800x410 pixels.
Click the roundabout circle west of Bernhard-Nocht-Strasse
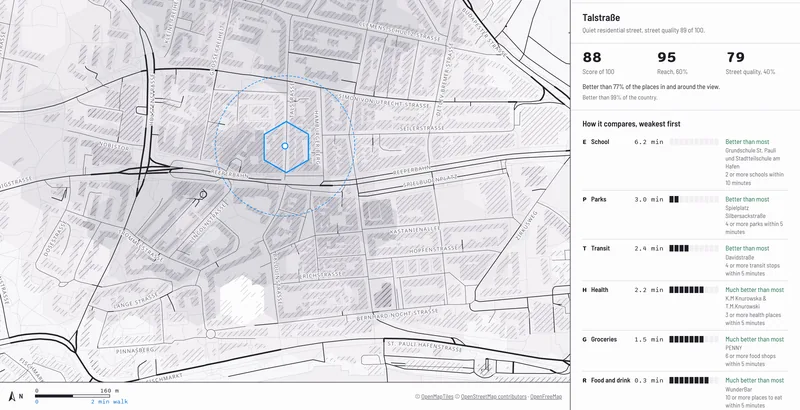pos(210,334)
